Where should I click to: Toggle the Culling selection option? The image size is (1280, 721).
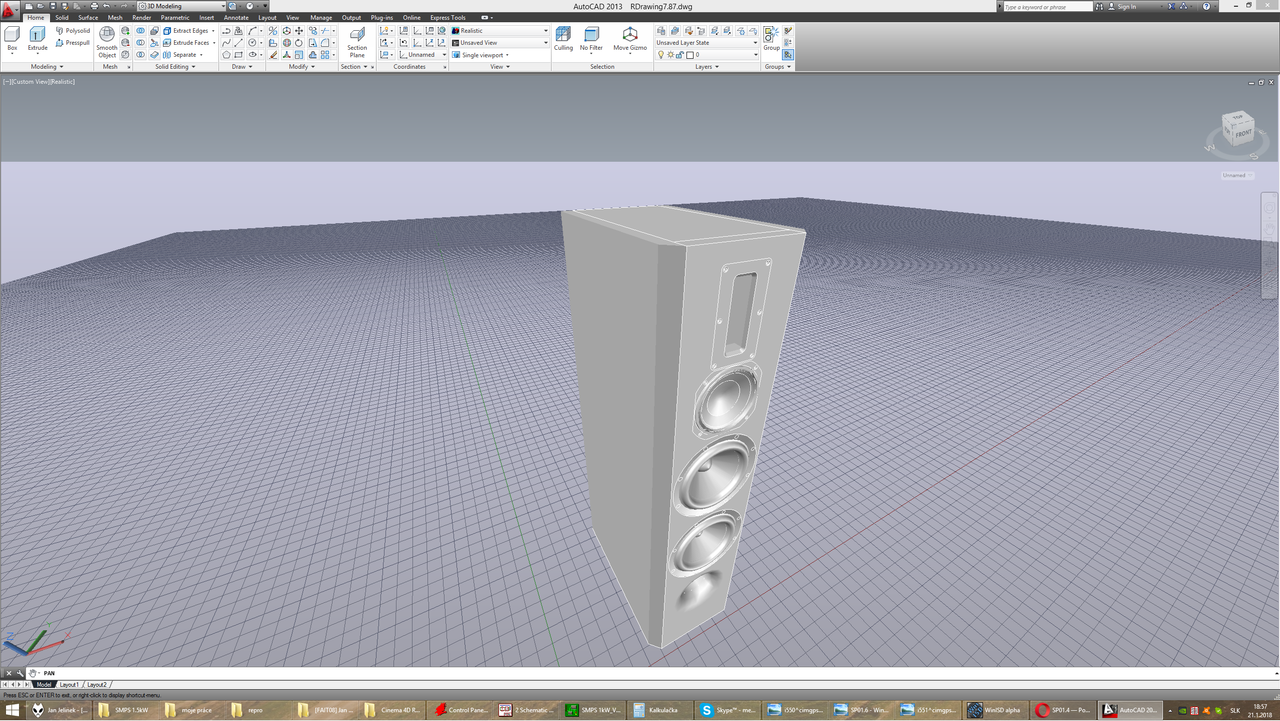coord(563,39)
